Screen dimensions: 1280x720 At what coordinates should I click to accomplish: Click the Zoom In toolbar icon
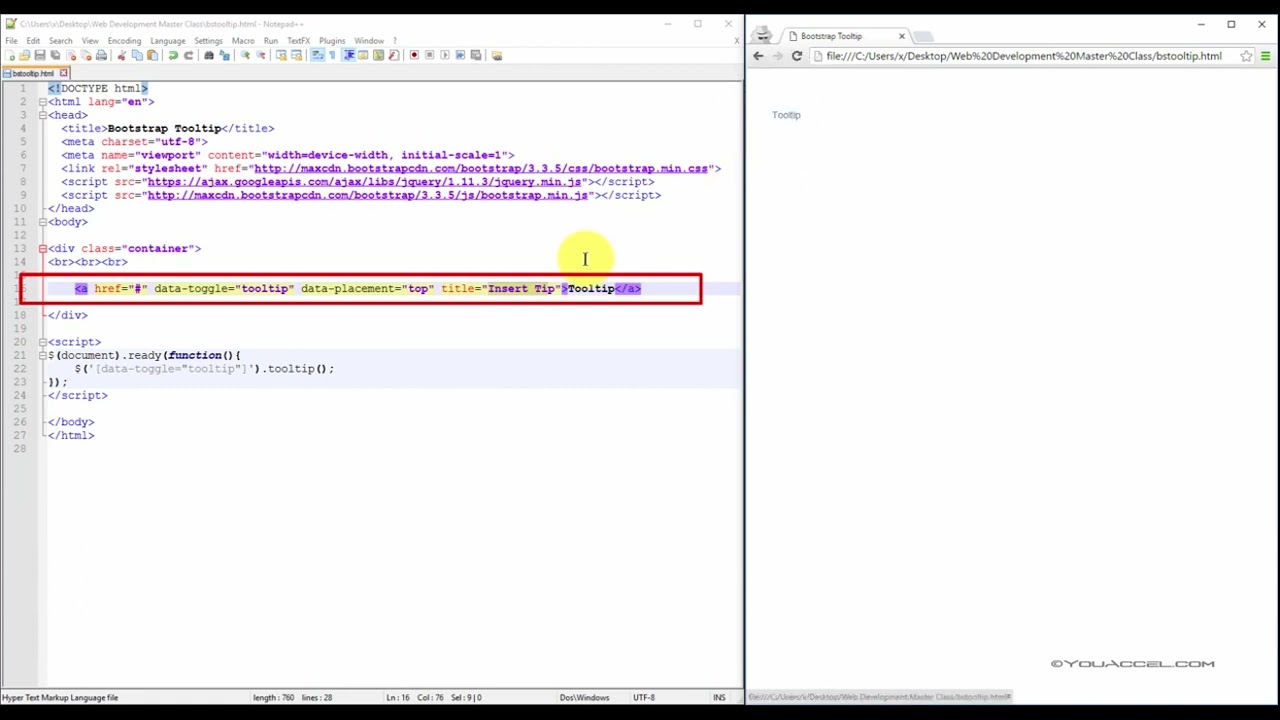pyautogui.click(x=244, y=55)
